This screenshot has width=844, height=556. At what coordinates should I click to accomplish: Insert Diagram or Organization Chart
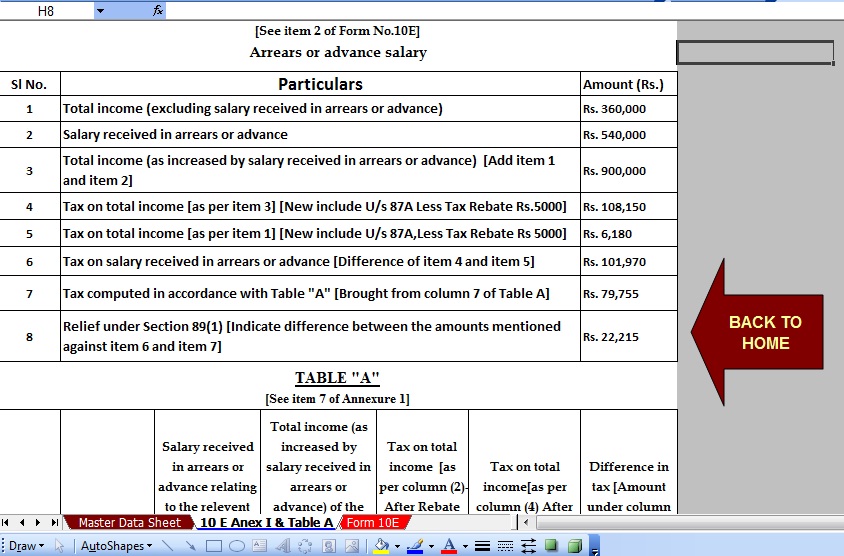click(305, 546)
